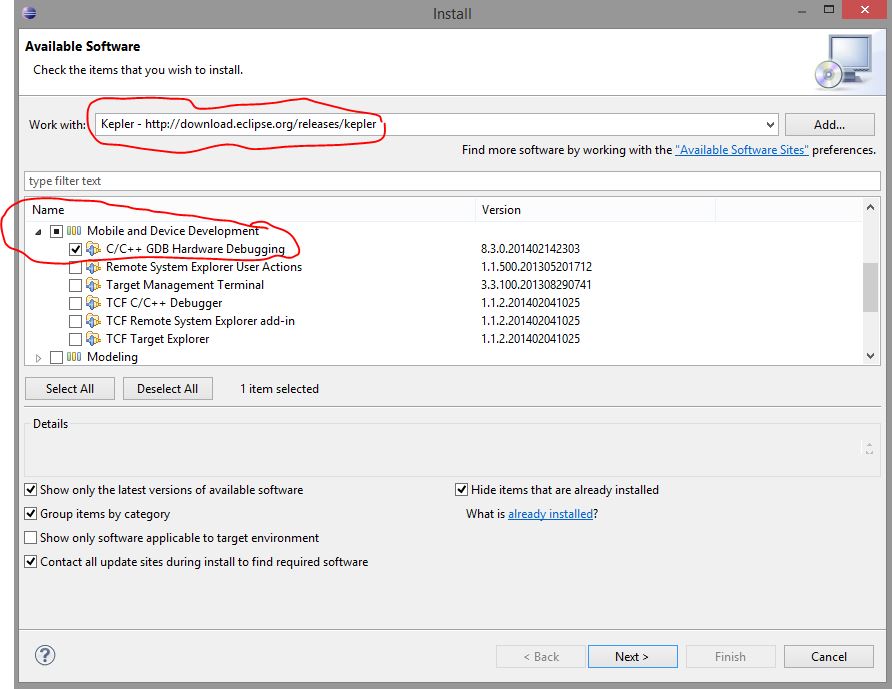
Task: Click the Modeling category icon
Action: (74, 357)
